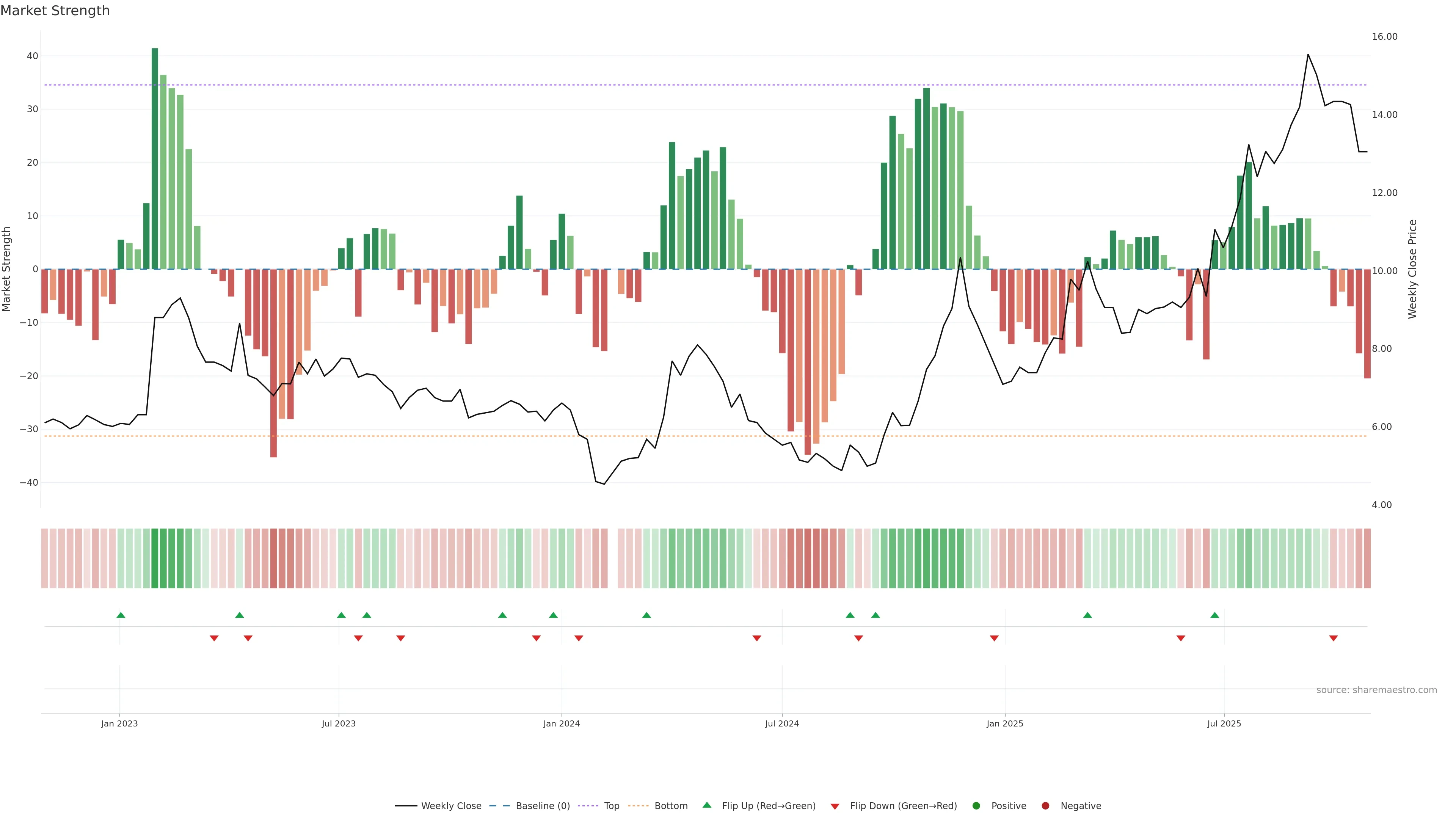The width and height of the screenshot is (1456, 819).
Task: Click the Negative red circle legend icon
Action: (x=1045, y=806)
